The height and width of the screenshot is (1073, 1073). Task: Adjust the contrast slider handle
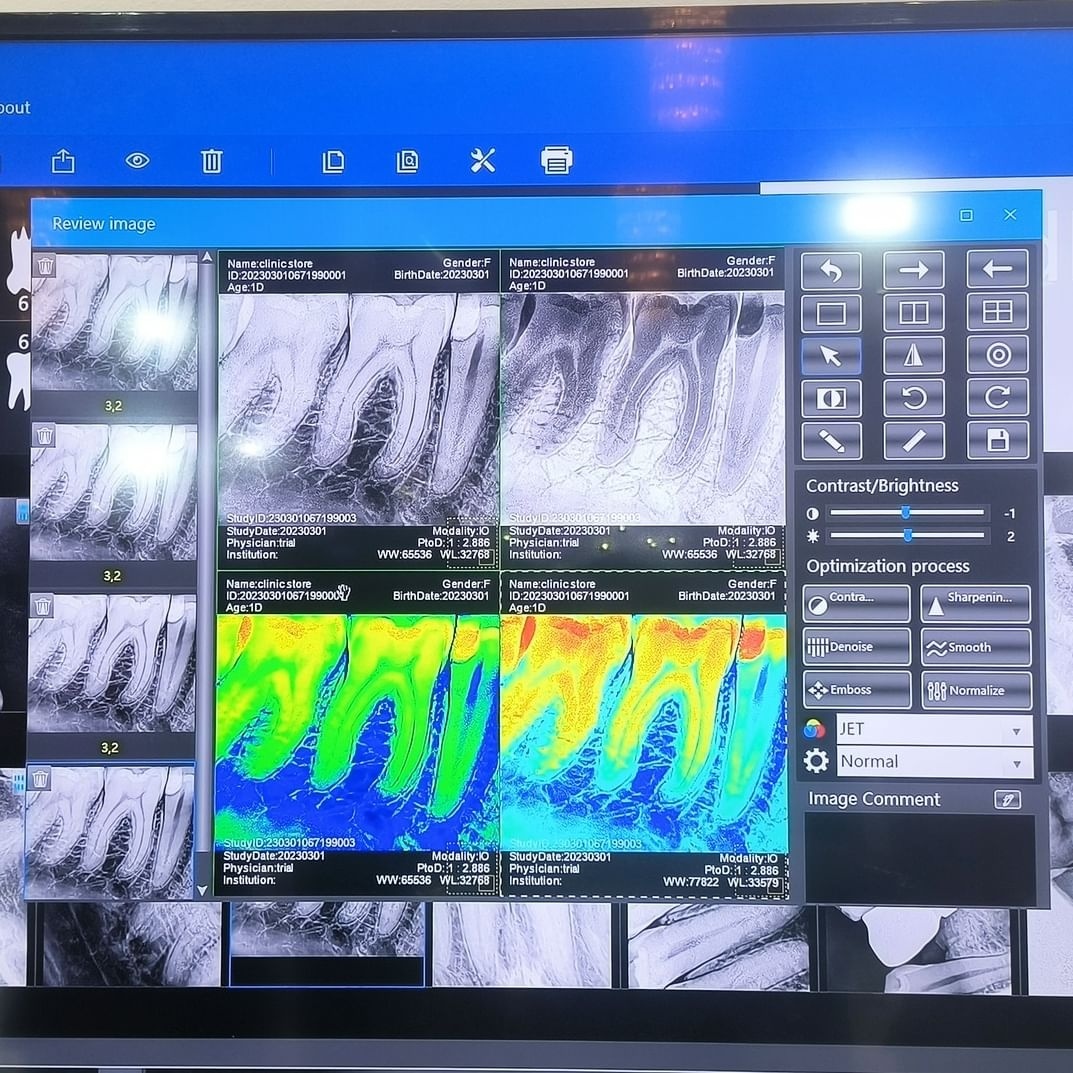pos(906,513)
